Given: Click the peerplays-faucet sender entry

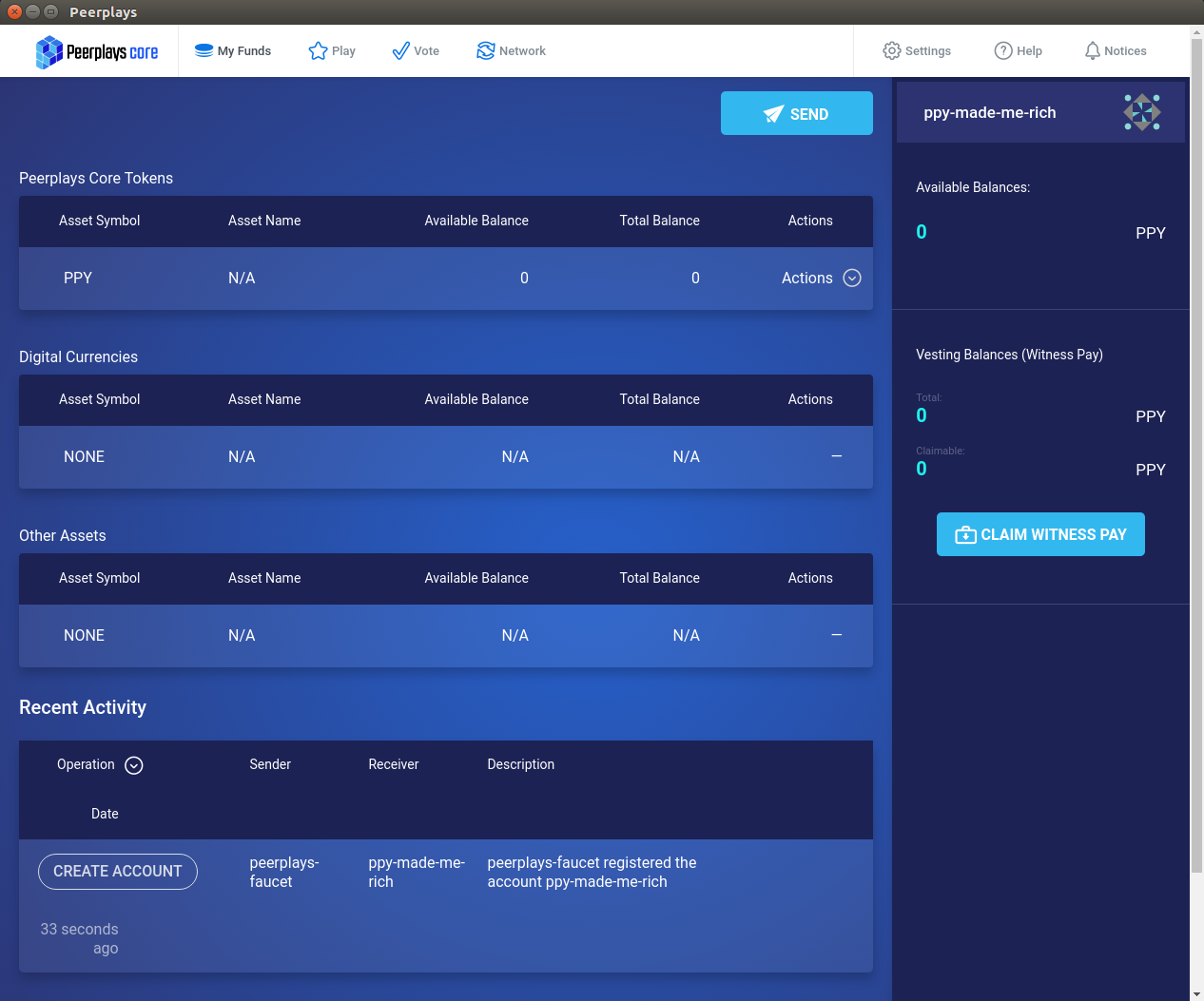Looking at the screenshot, I should (284, 872).
